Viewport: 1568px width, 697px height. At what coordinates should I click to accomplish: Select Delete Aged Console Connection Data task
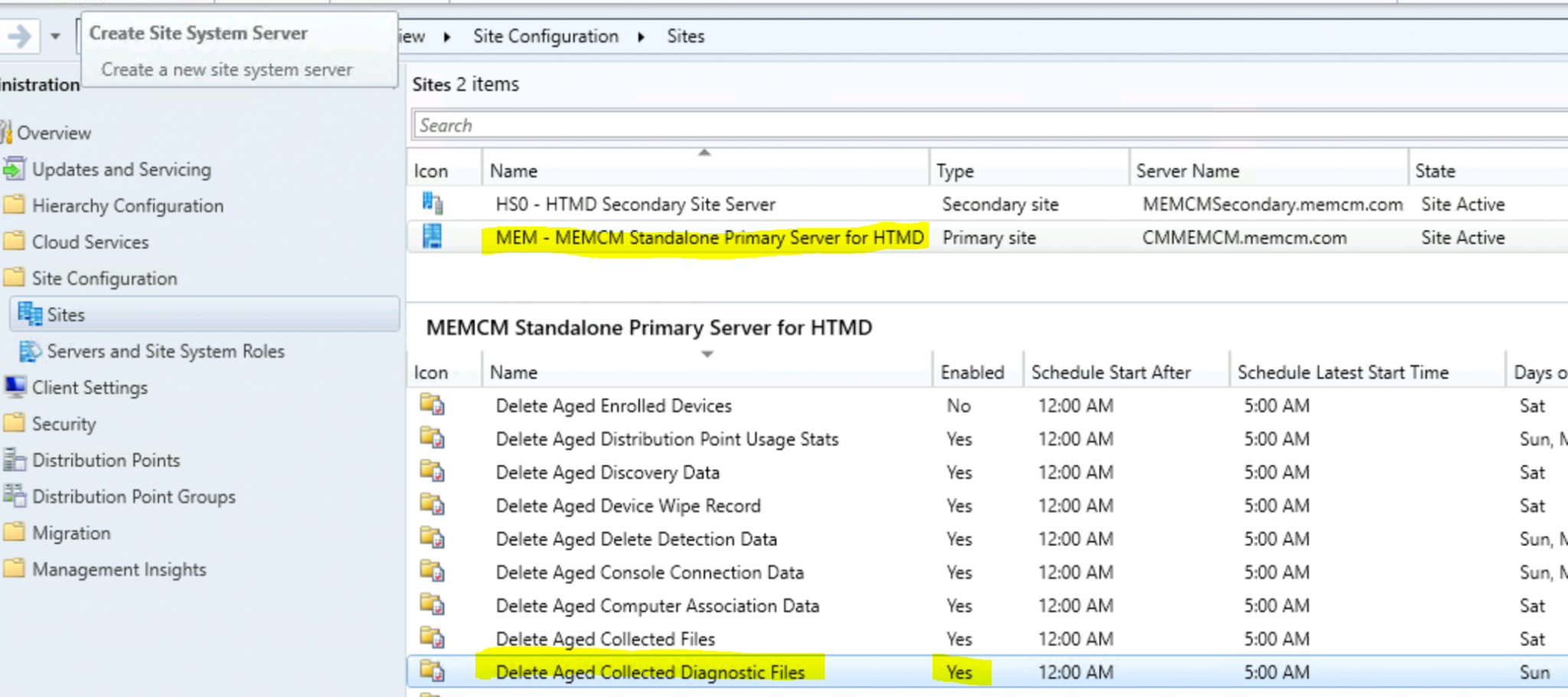coord(987,572)
